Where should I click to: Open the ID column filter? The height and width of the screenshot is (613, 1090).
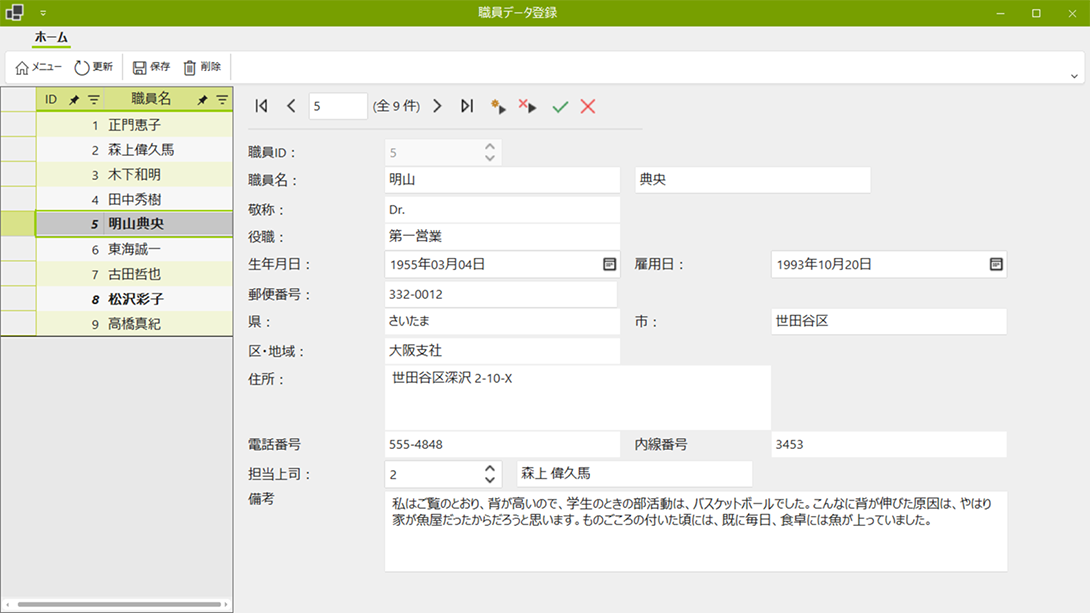93,99
